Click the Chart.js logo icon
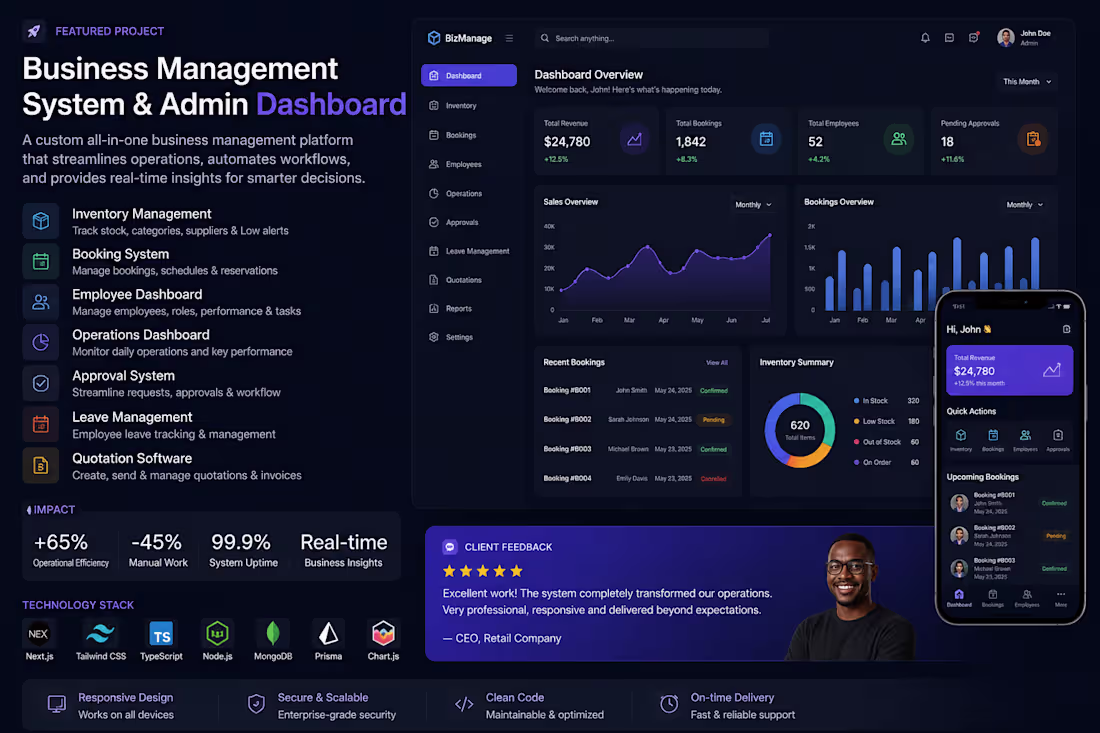This screenshot has height=733, width=1100. click(383, 633)
